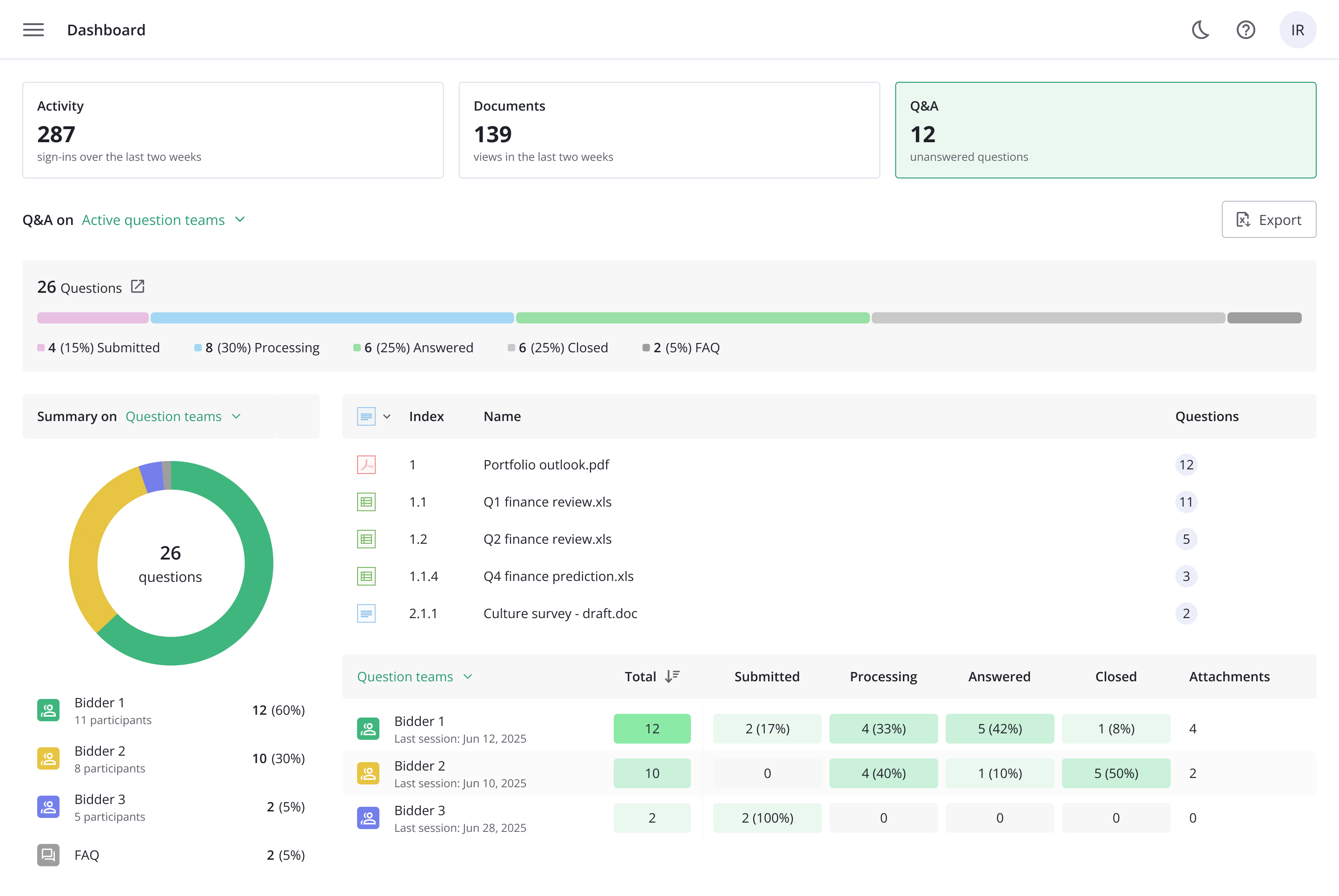Screen dimensions: 1339x896
Task: Expand the Active question teams dropdown
Action: point(164,220)
